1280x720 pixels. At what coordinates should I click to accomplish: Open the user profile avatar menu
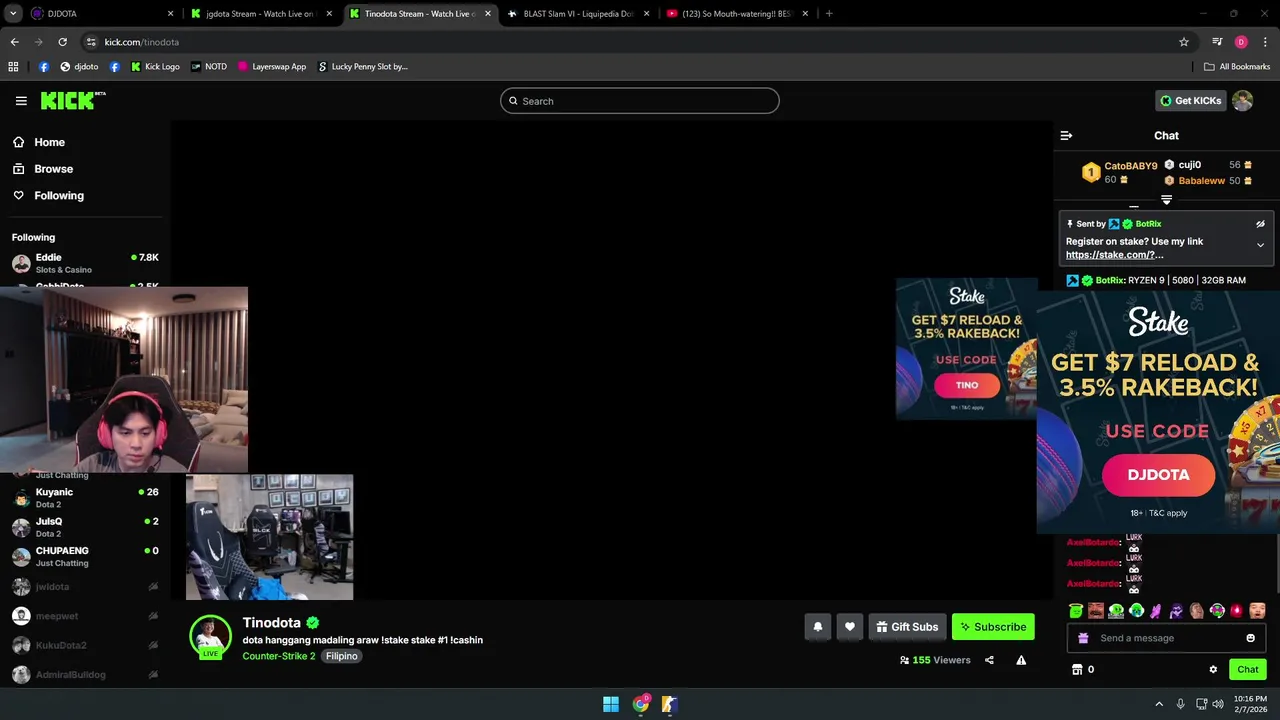click(1242, 101)
